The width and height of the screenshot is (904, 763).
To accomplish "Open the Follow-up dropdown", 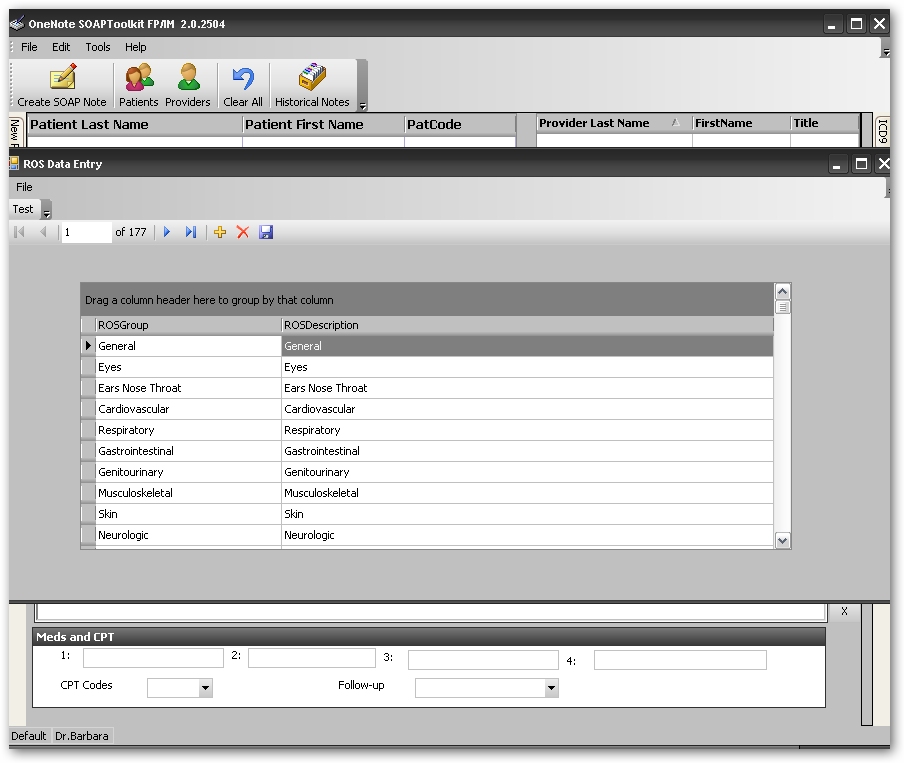I will coord(552,687).
